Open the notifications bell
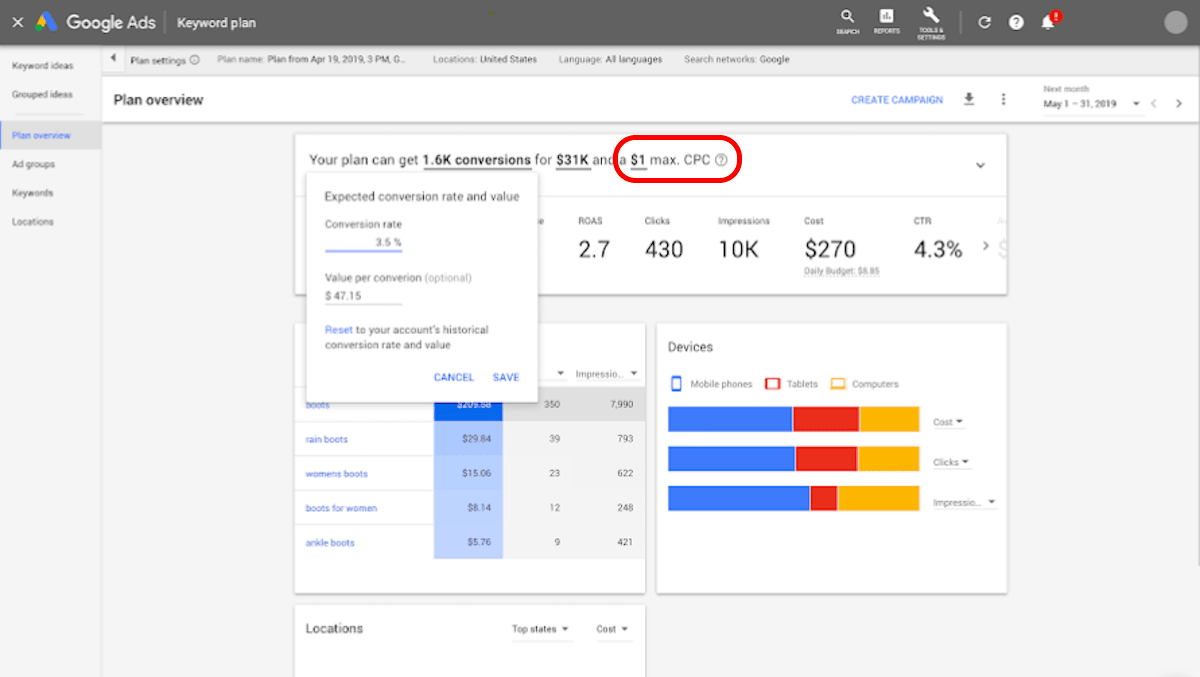1200x677 pixels. coord(1048,21)
